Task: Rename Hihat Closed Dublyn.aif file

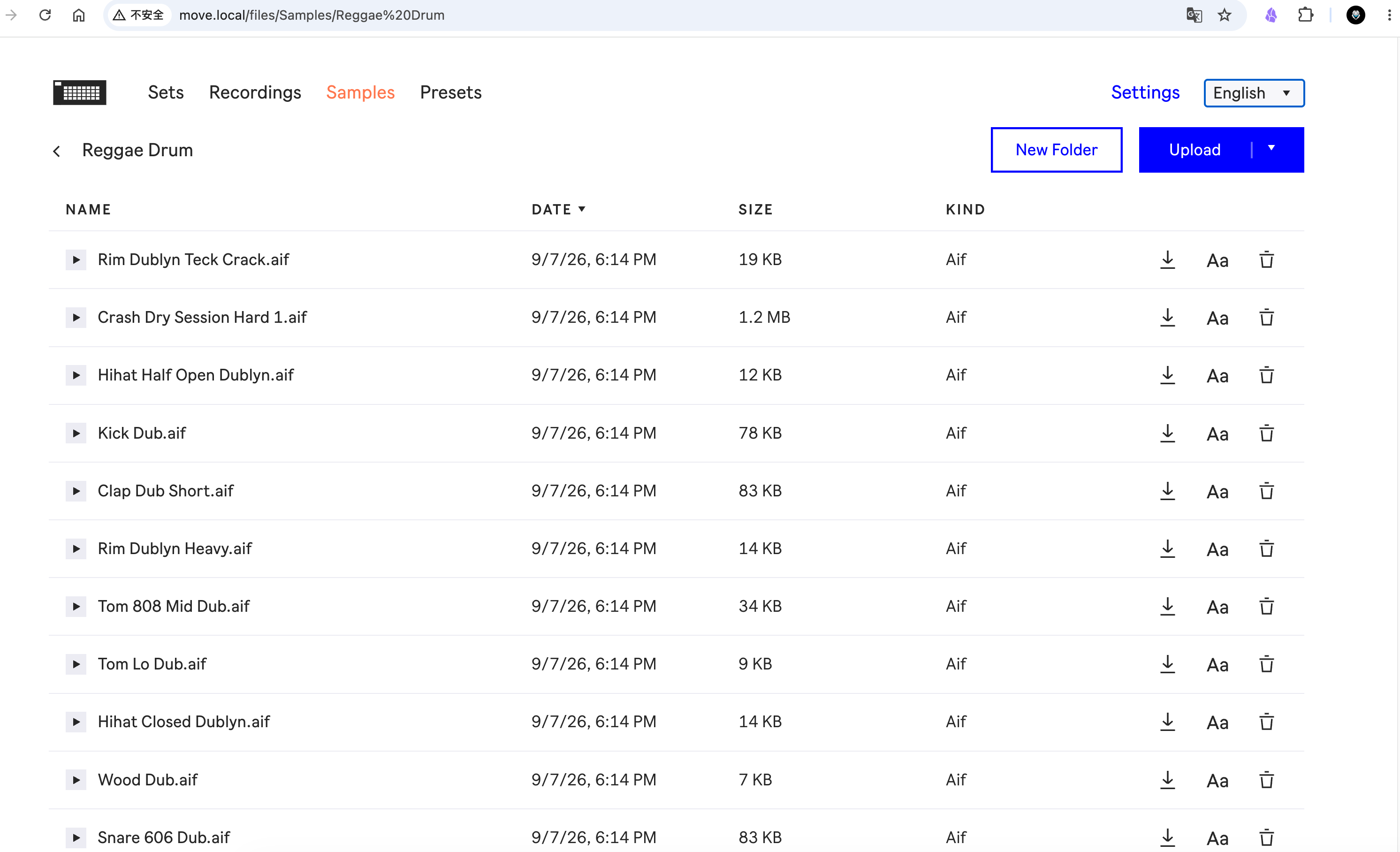Action: (x=1217, y=723)
